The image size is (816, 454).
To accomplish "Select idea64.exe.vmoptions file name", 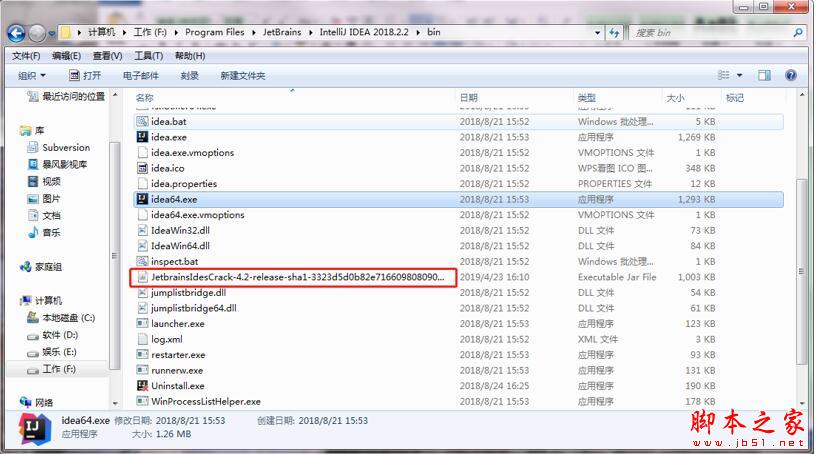I will pos(198,215).
